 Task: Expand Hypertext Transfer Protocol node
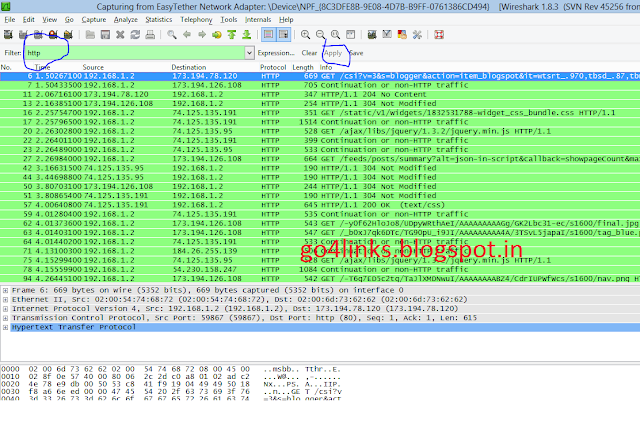pos(5,327)
